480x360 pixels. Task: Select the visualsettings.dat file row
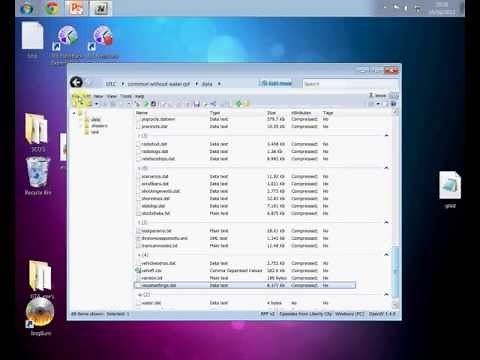coord(245,285)
